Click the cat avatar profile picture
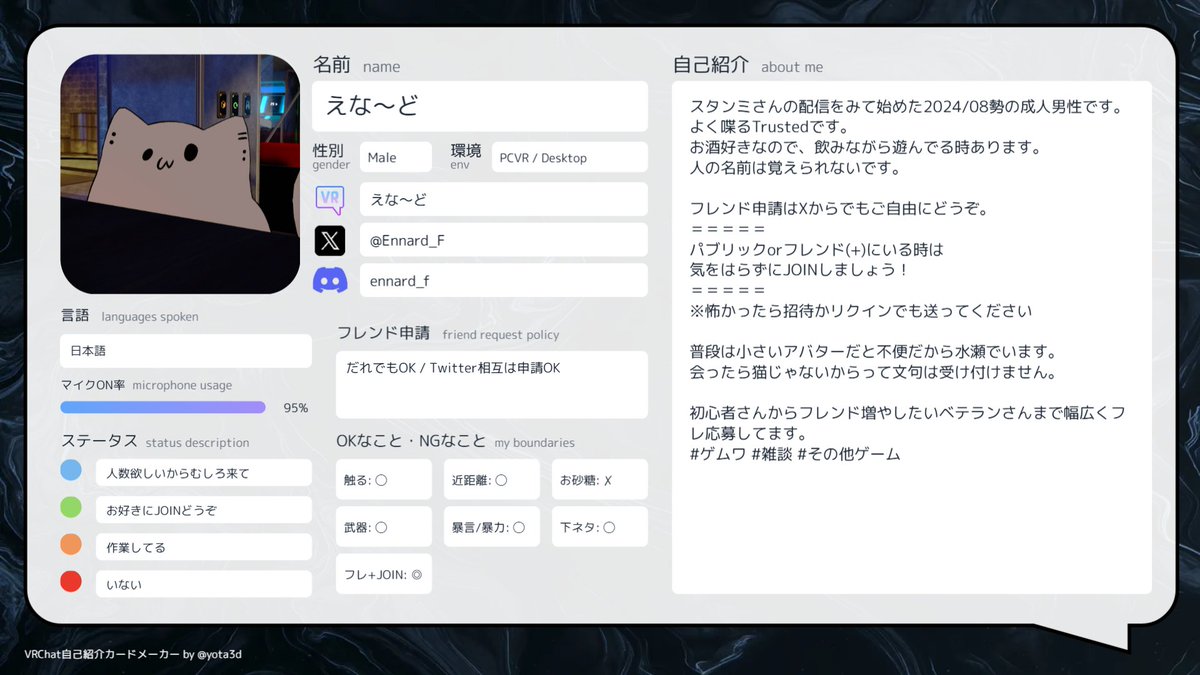 (x=180, y=174)
